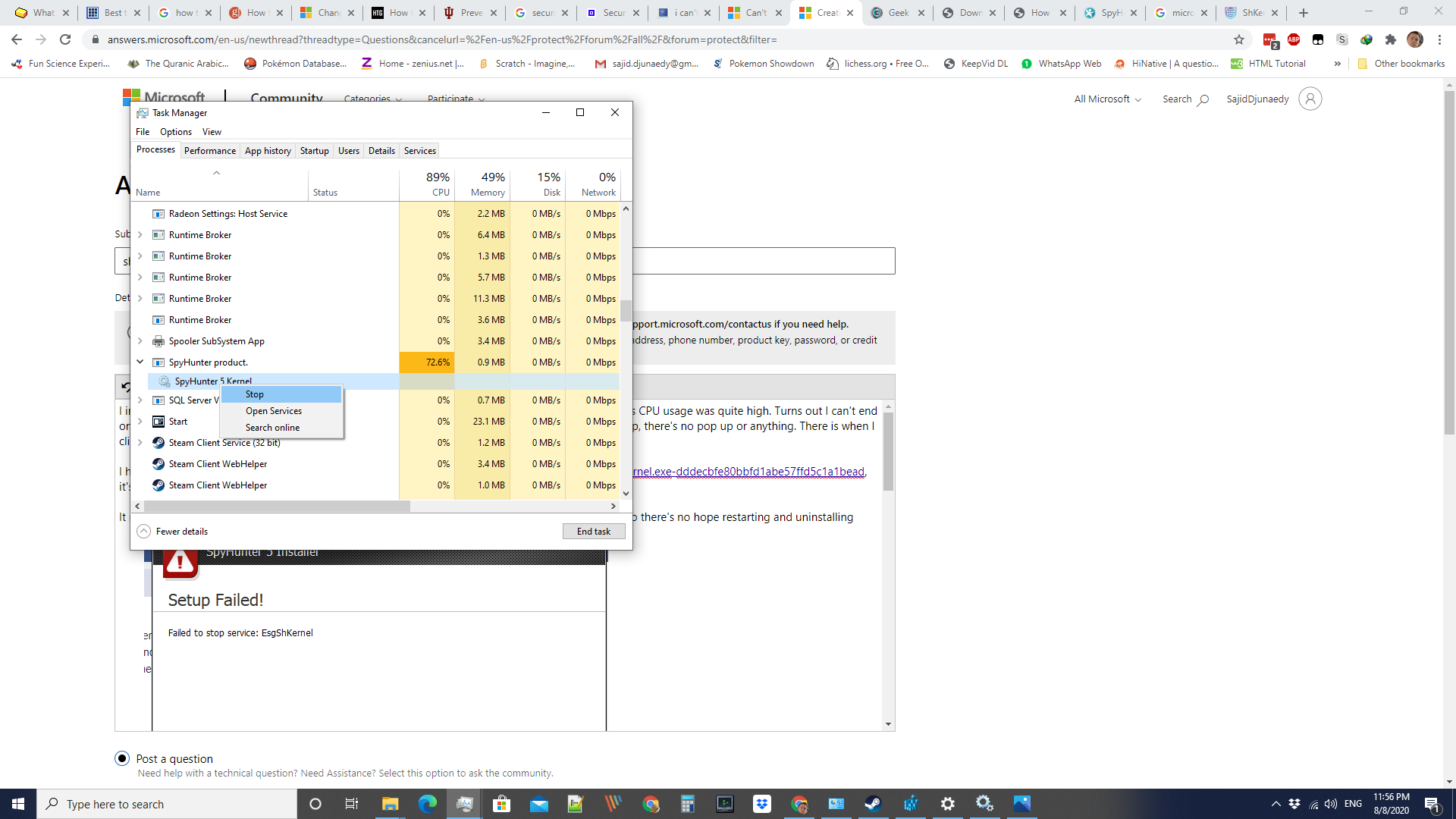
Task: Expand the first Runtime Broker row
Action: coord(140,235)
